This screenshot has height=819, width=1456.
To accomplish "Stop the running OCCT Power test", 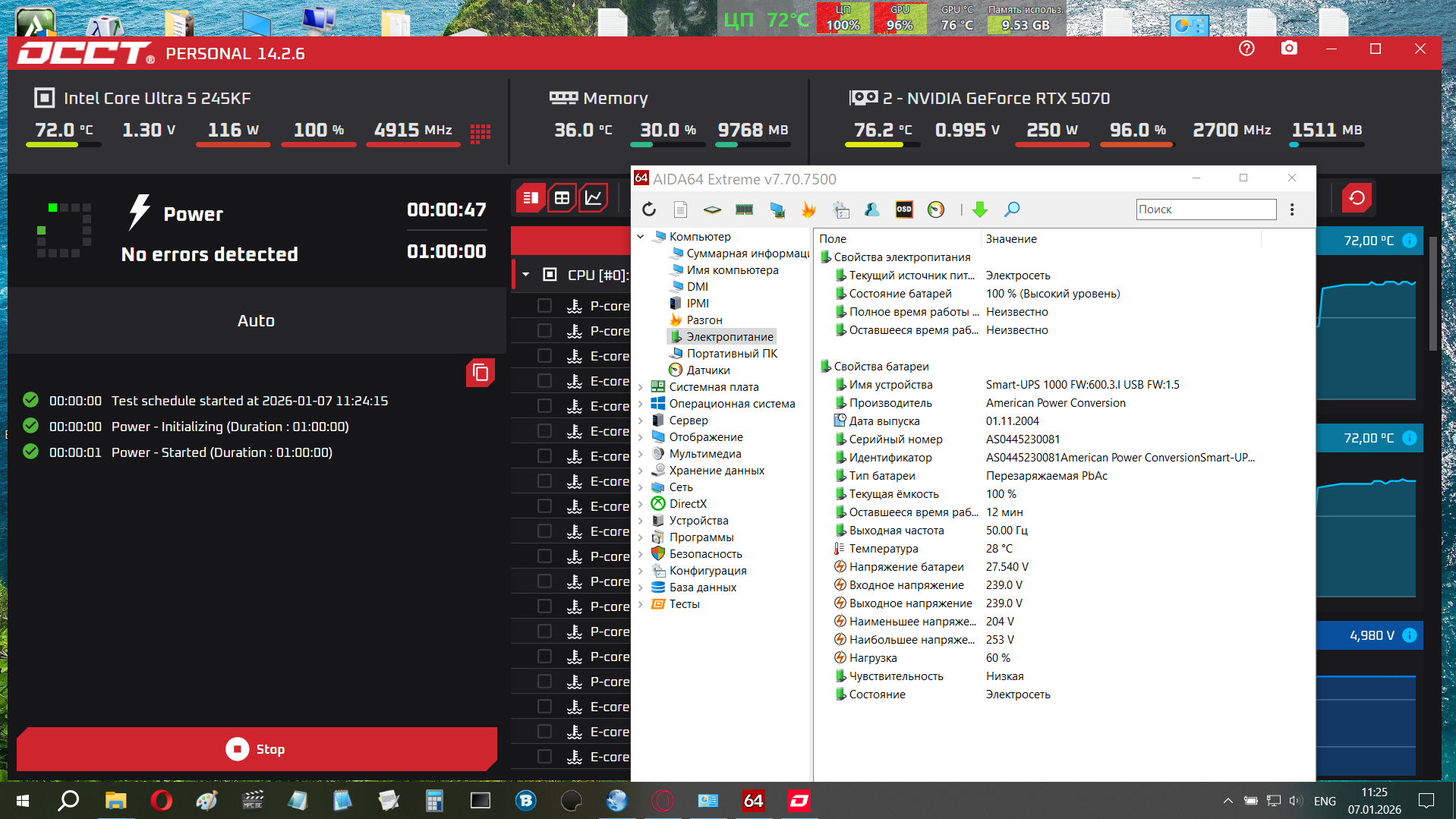I will 257,749.
